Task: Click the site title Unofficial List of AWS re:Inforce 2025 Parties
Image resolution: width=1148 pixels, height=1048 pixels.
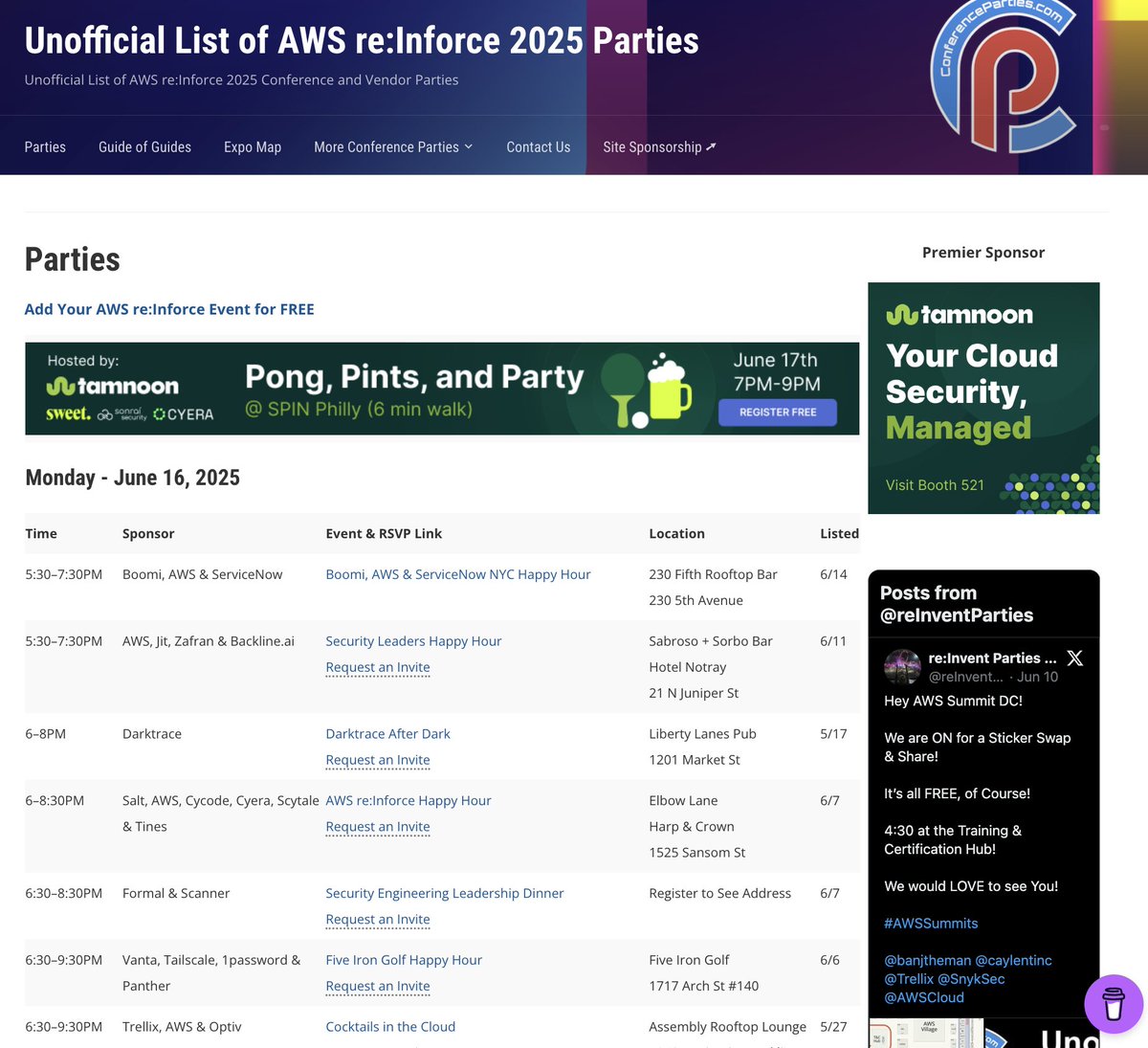Action: point(362,40)
